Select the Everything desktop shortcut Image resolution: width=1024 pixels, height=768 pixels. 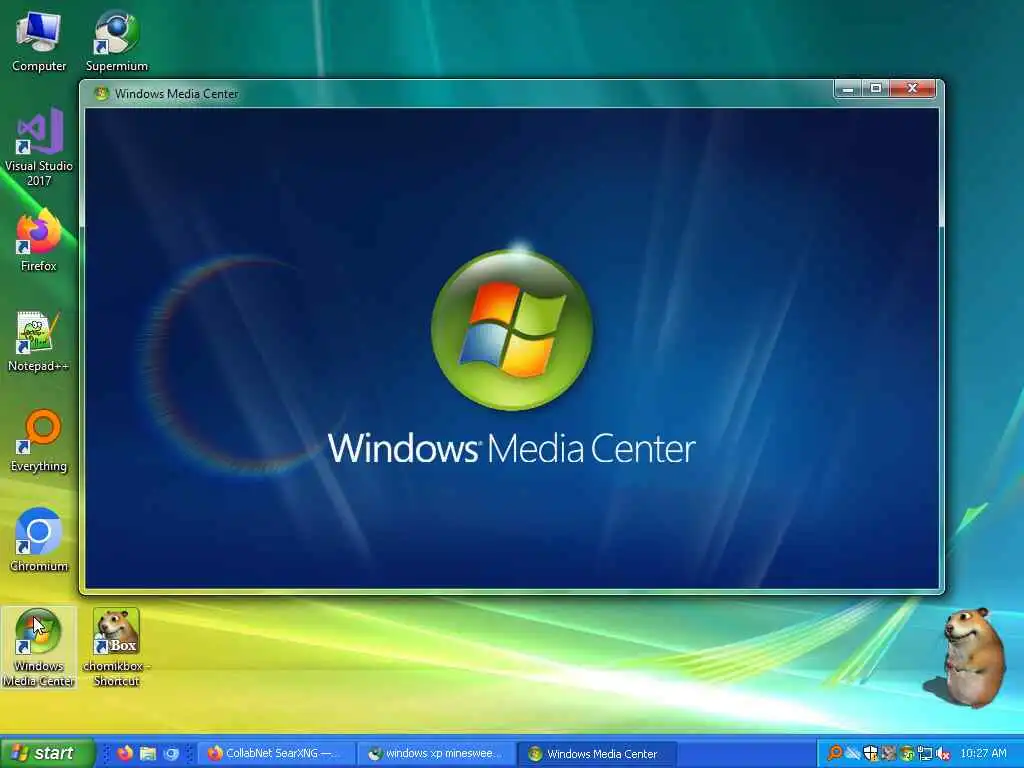tap(39, 441)
